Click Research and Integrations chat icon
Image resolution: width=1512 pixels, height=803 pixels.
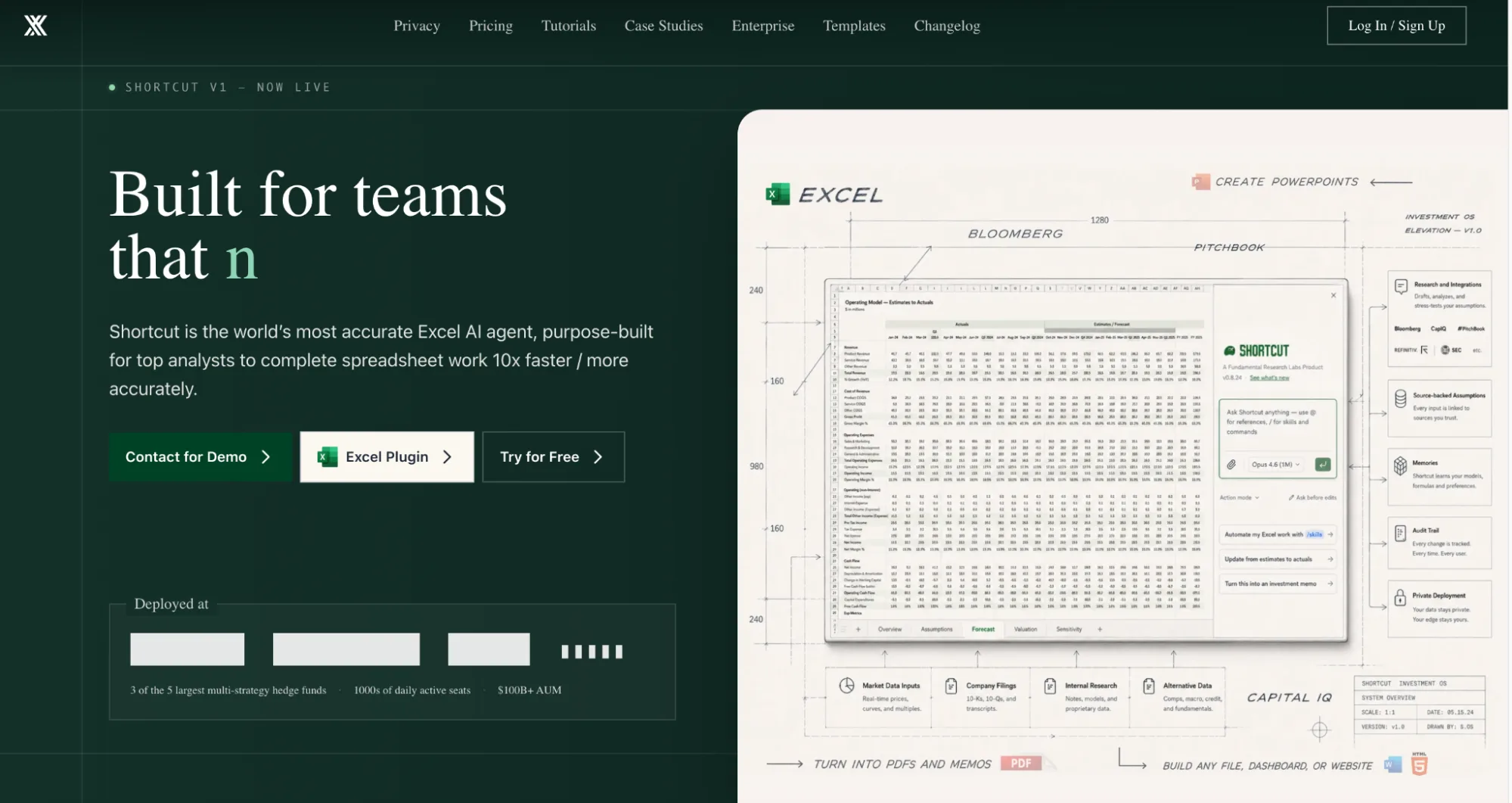click(x=1401, y=286)
